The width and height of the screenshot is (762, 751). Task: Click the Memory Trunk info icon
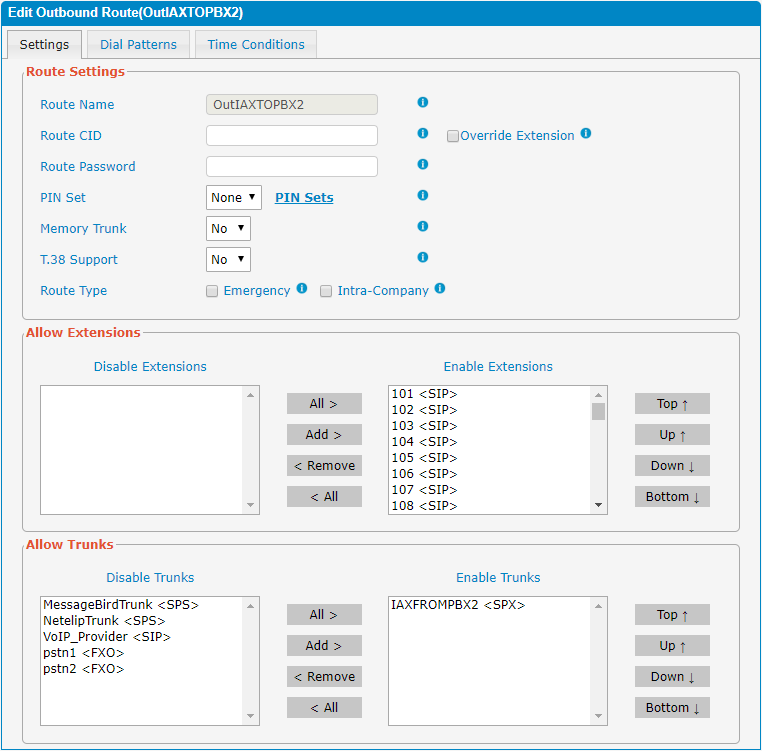(423, 227)
